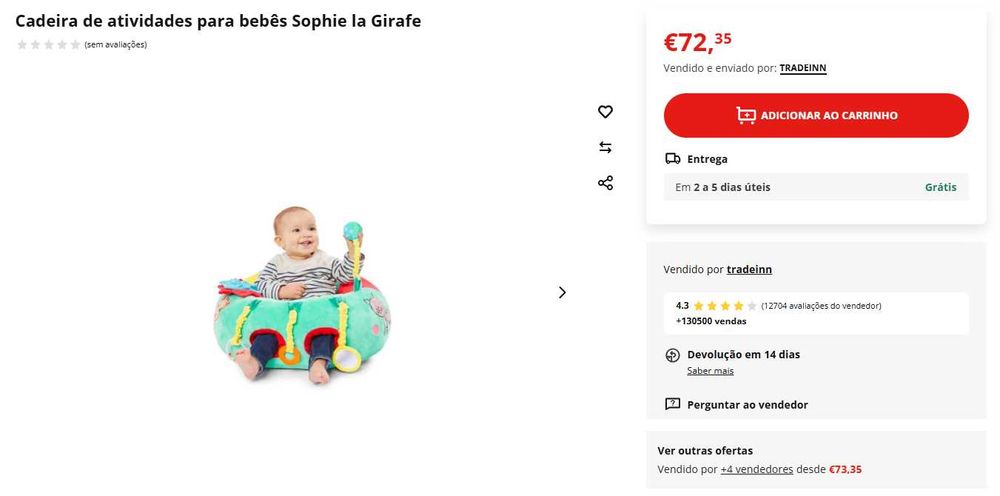Click the delivery truck icon

[673, 159]
